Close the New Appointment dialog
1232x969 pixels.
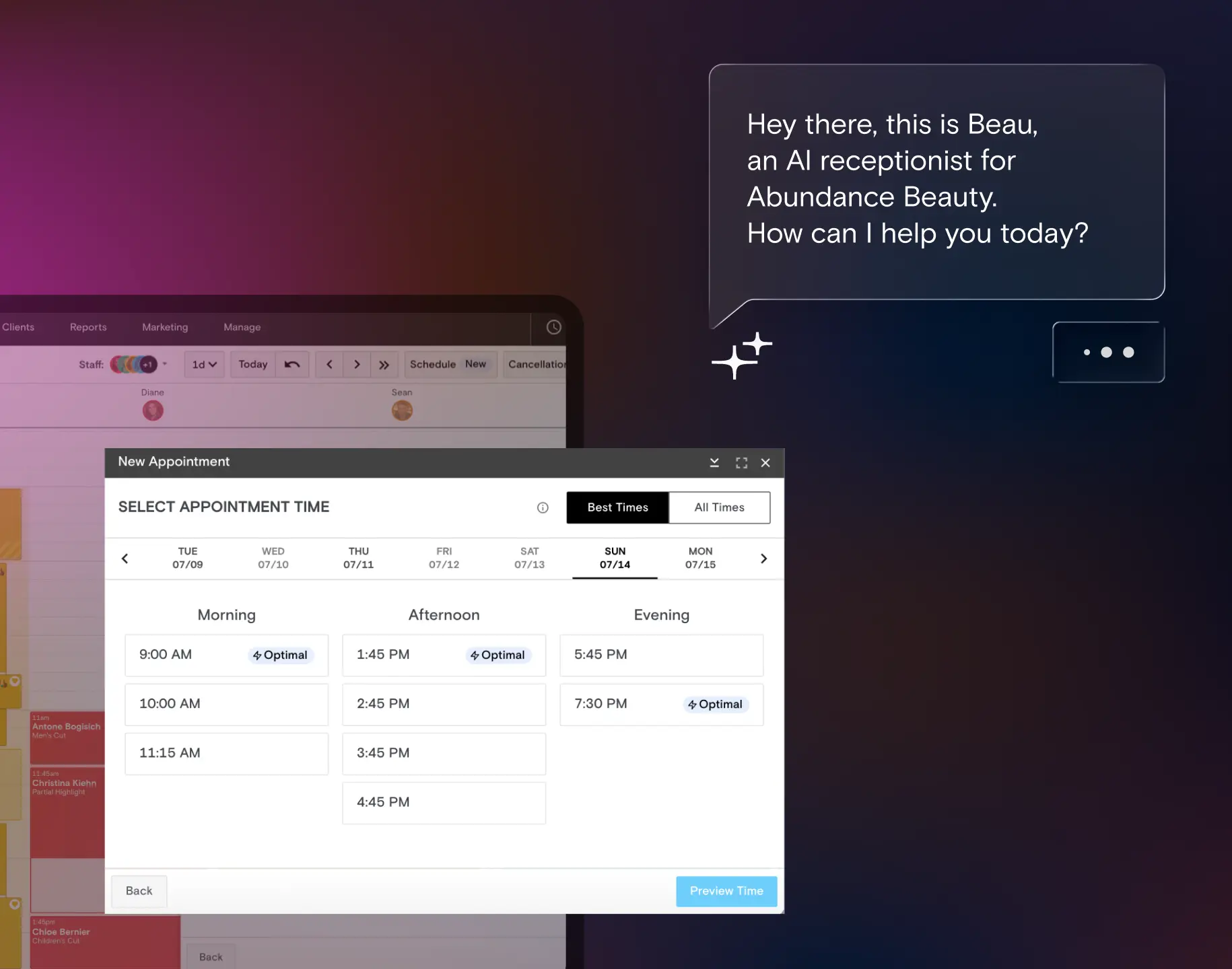click(x=765, y=463)
